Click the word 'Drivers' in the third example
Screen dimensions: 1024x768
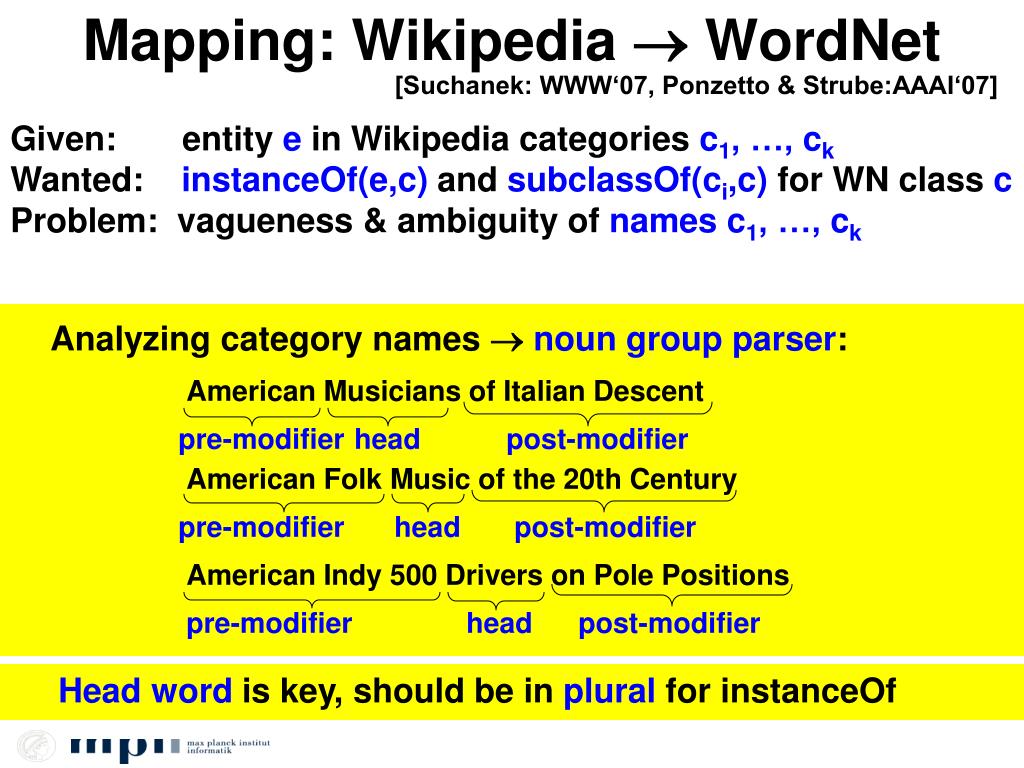(494, 575)
